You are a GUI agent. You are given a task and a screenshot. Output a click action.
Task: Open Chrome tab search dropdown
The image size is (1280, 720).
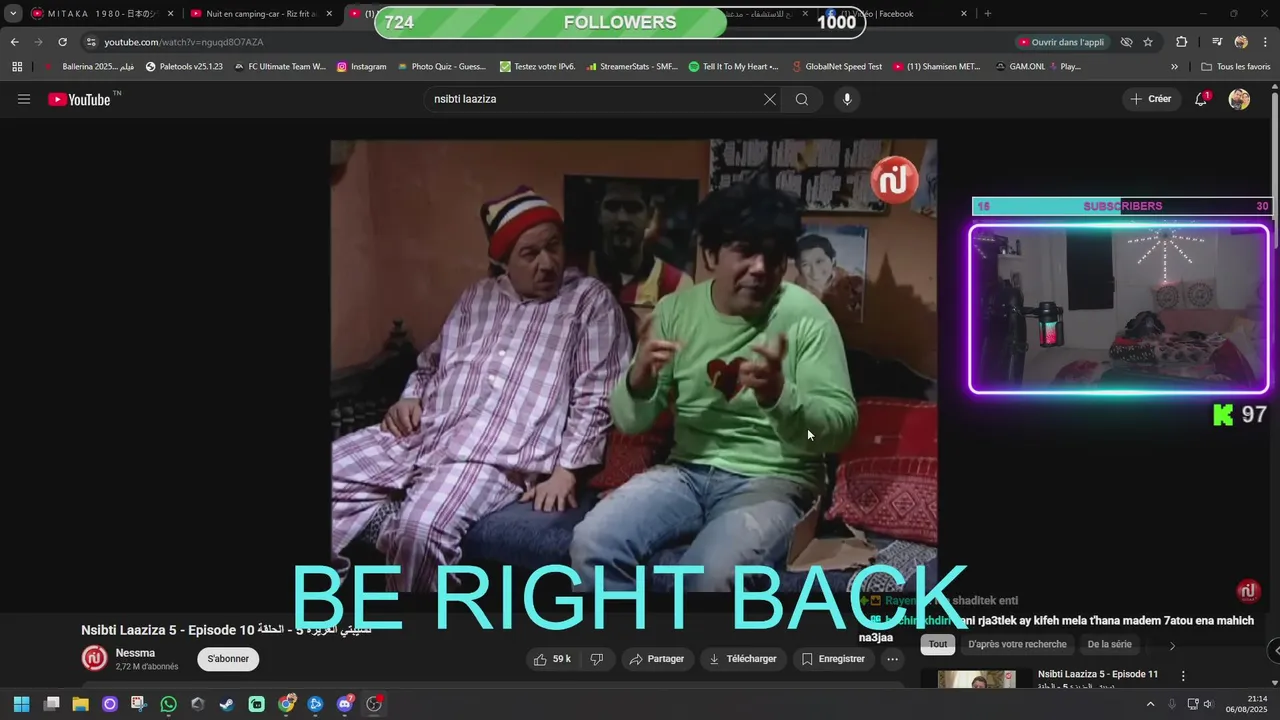coord(13,14)
